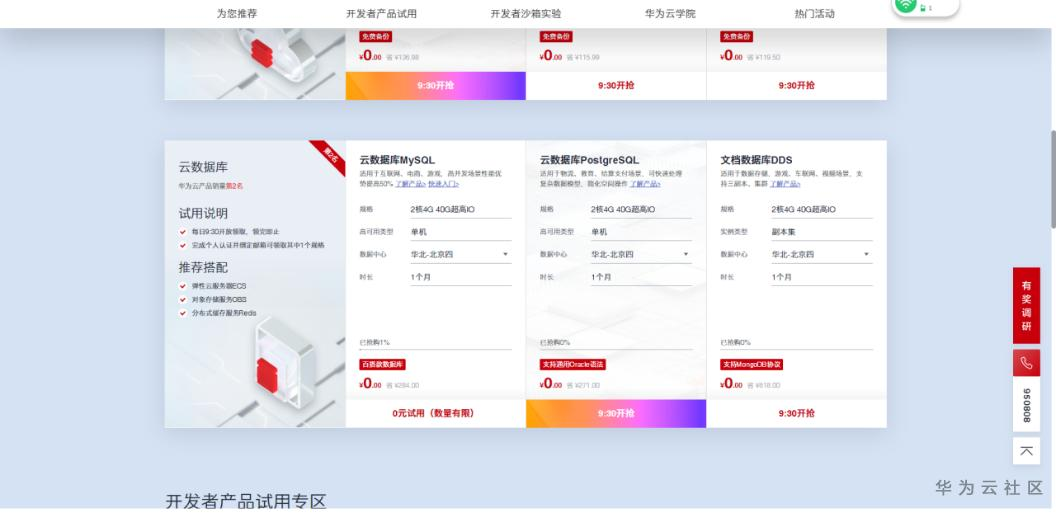Switch to the 开发者产品试用 tab
Screen dimensions: 1056x513
point(381,13)
